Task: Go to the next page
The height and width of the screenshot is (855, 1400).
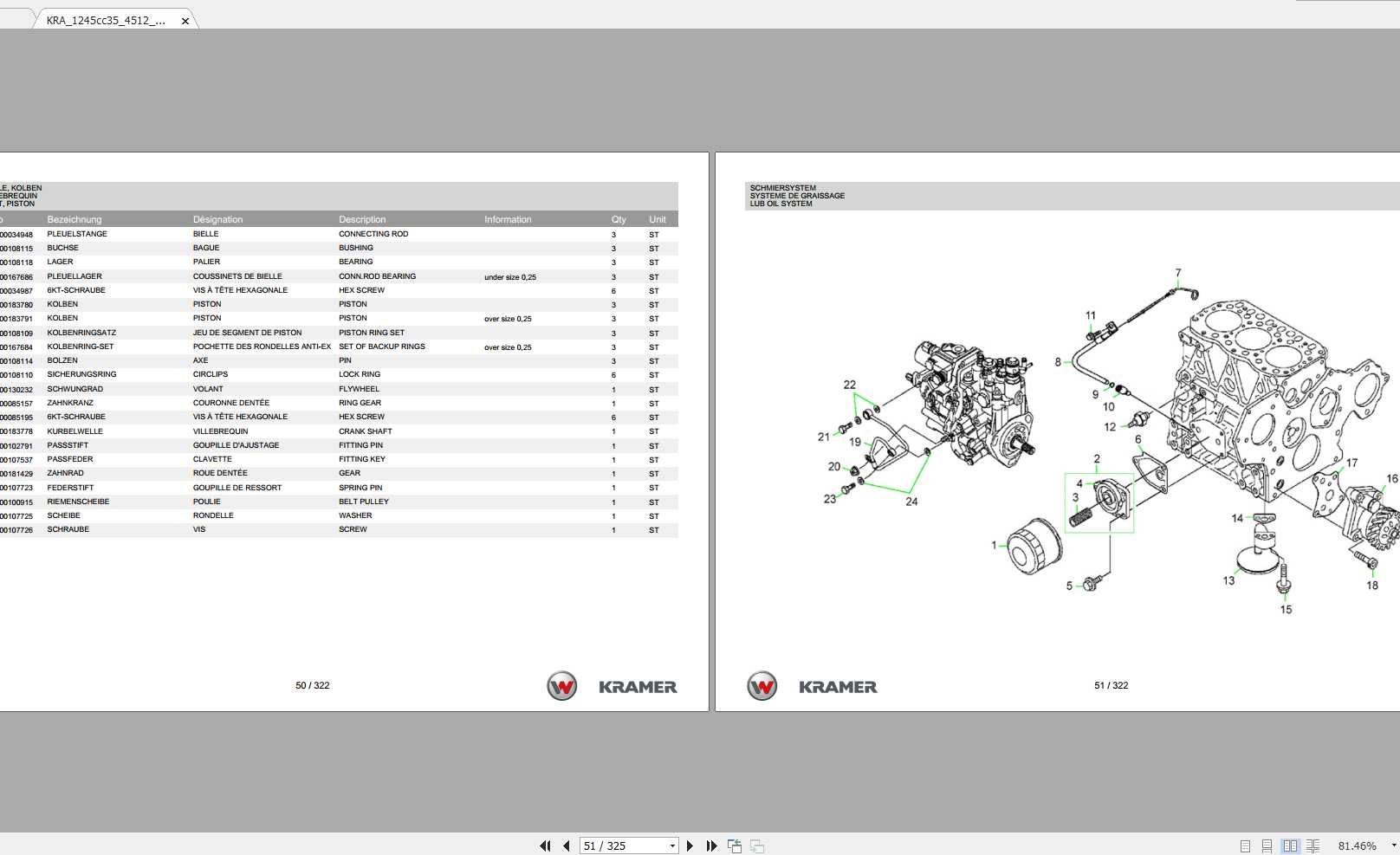Action: pos(690,845)
